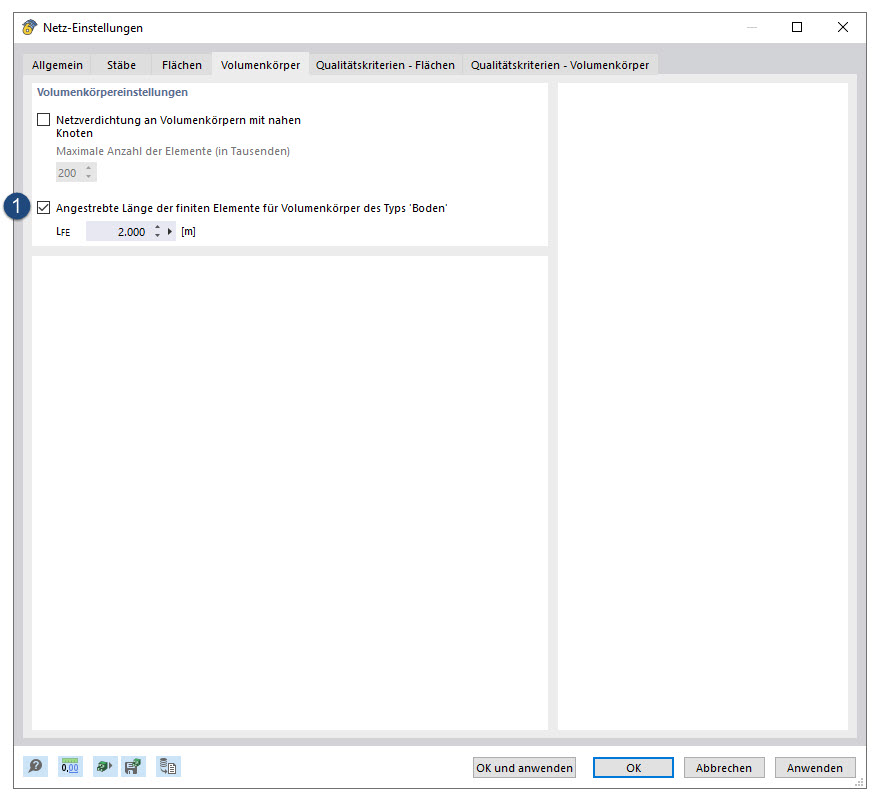Click the Anwenden button
Screen dimensions: 880x804
tap(815, 768)
